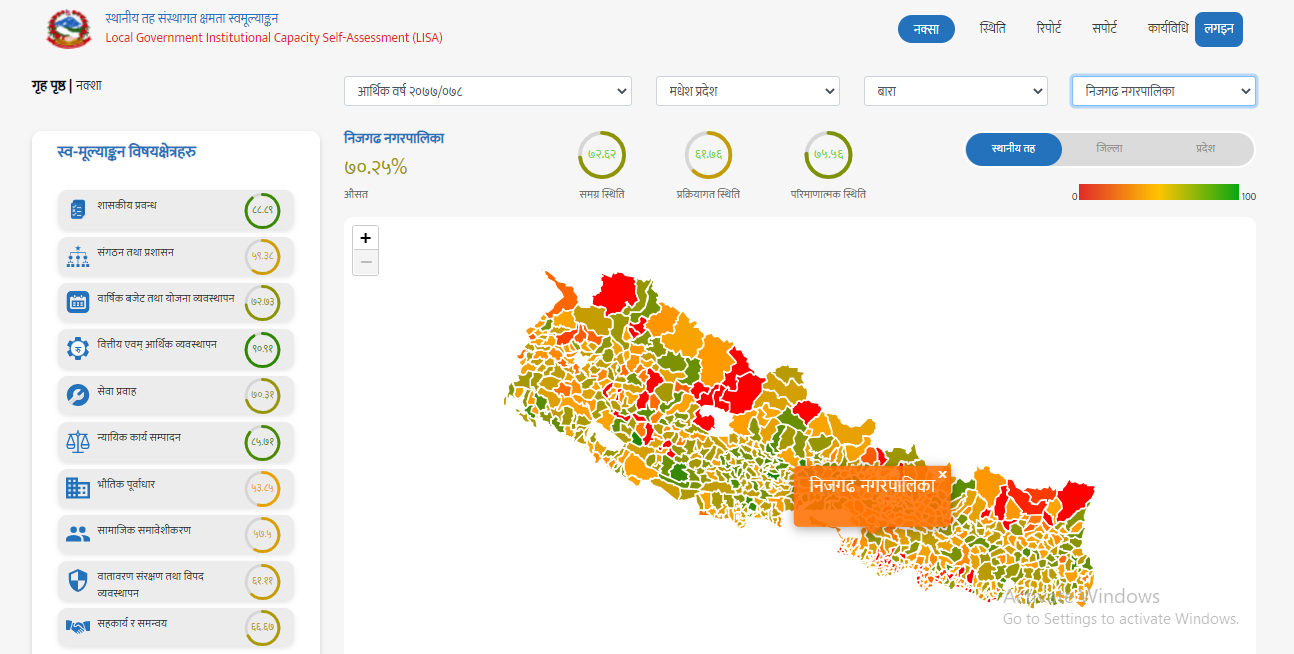
Task: Click the सामाजिक समावेशीकरण people icon
Action: (78, 534)
